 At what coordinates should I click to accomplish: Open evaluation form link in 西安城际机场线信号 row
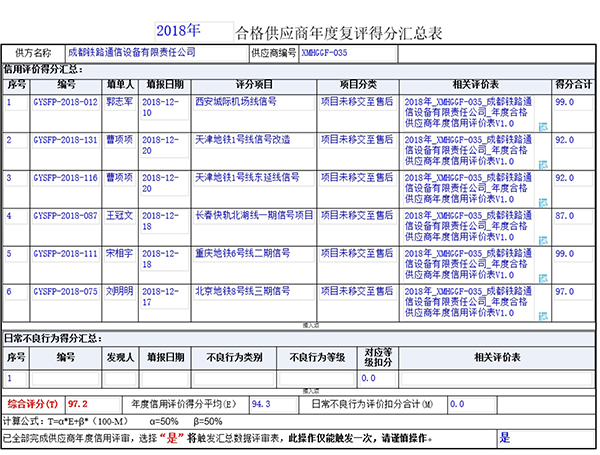[x=468, y=113]
